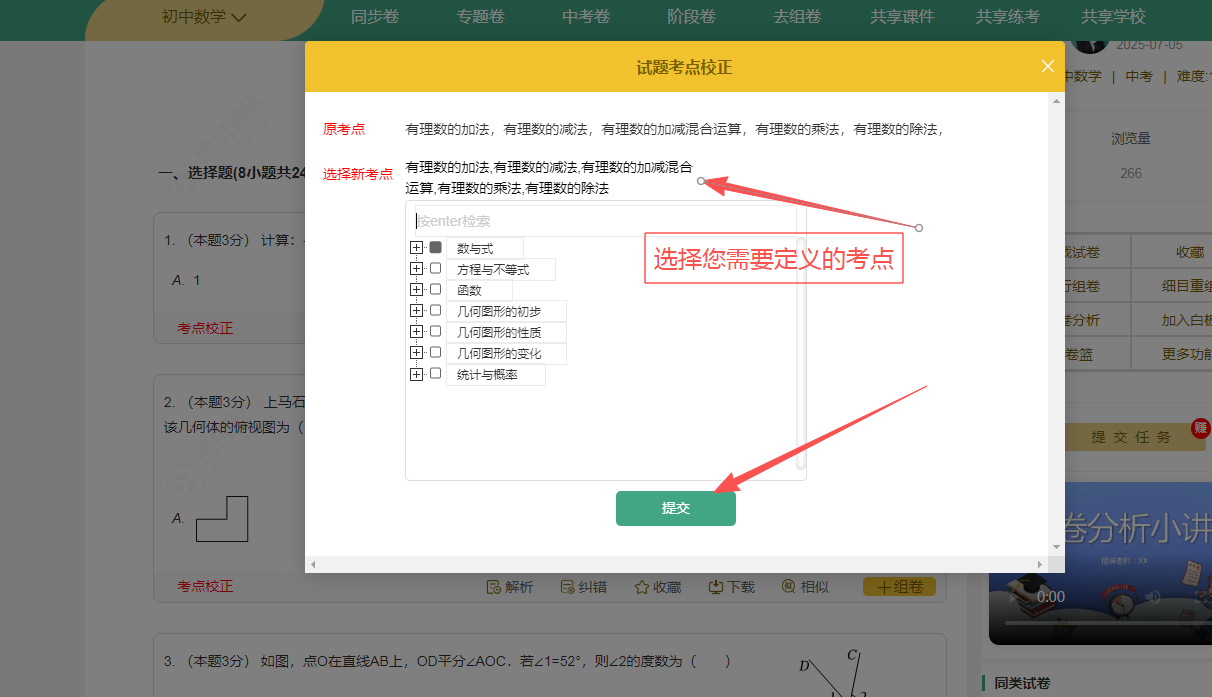Switch to the 专题卷 tab
This screenshot has height=697, width=1212.
point(481,17)
